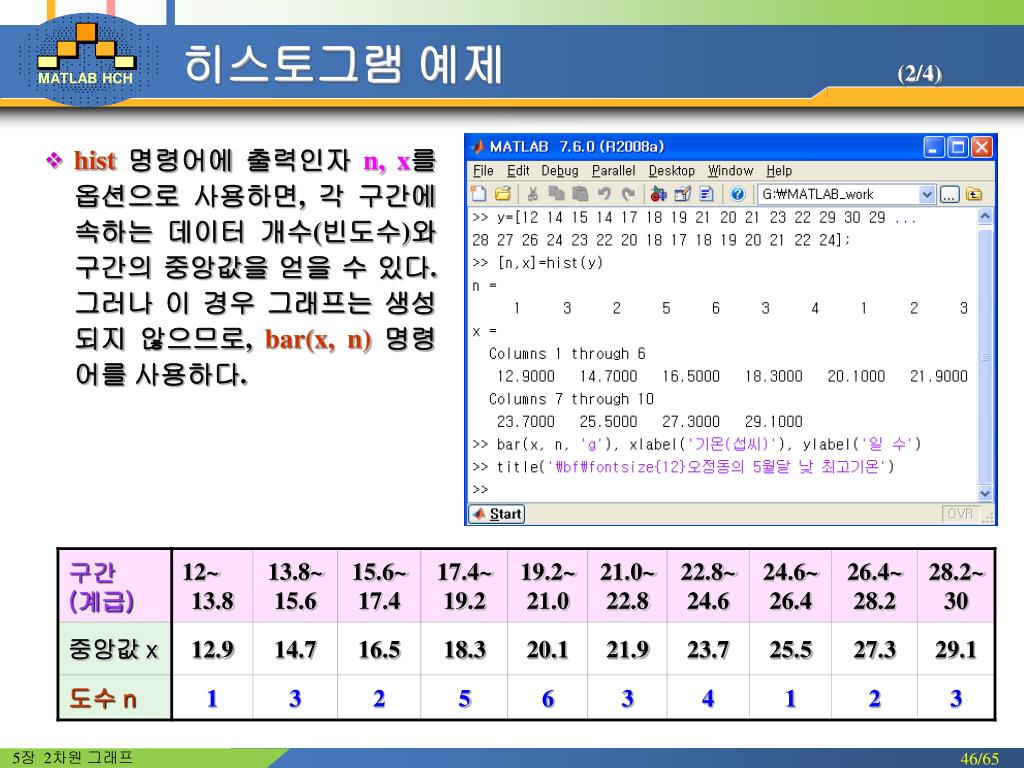
Task: Click the 'bar(x, n)' text in paragraph
Action: tap(318, 340)
